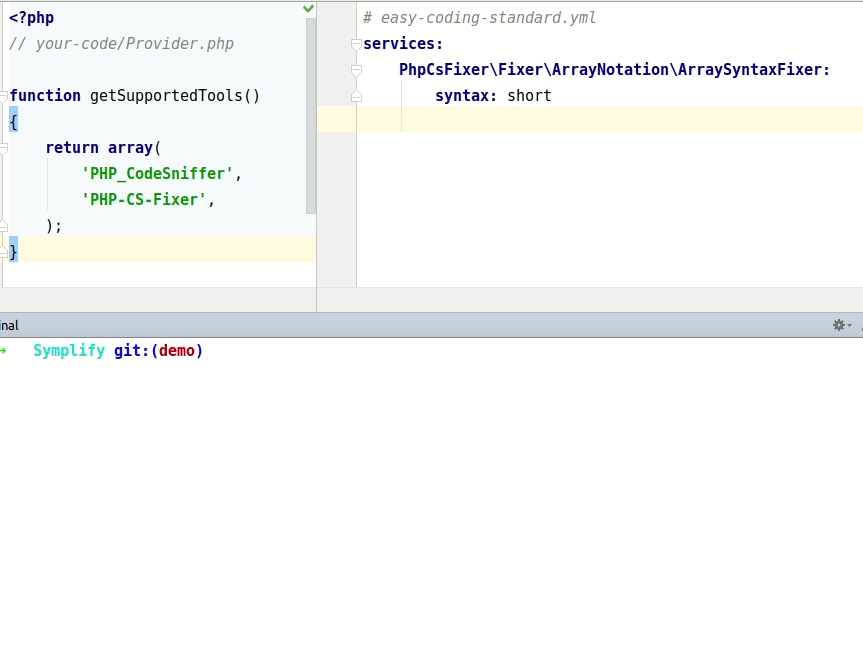The width and height of the screenshot is (863, 653).
Task: Click the fold end marker at closing parenthesis
Action: (x=3, y=226)
